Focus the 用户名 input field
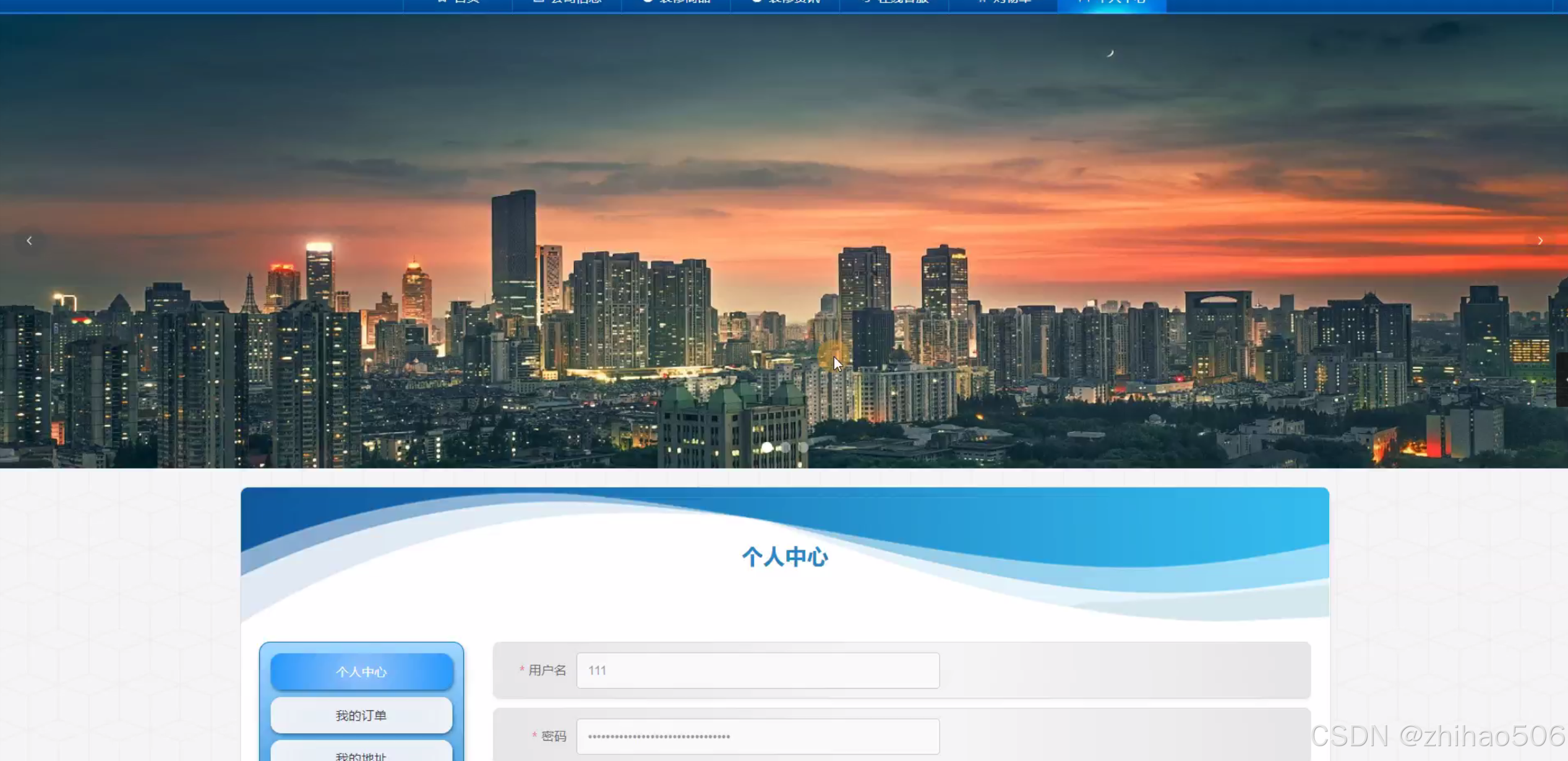The width and height of the screenshot is (1568, 761). point(758,671)
